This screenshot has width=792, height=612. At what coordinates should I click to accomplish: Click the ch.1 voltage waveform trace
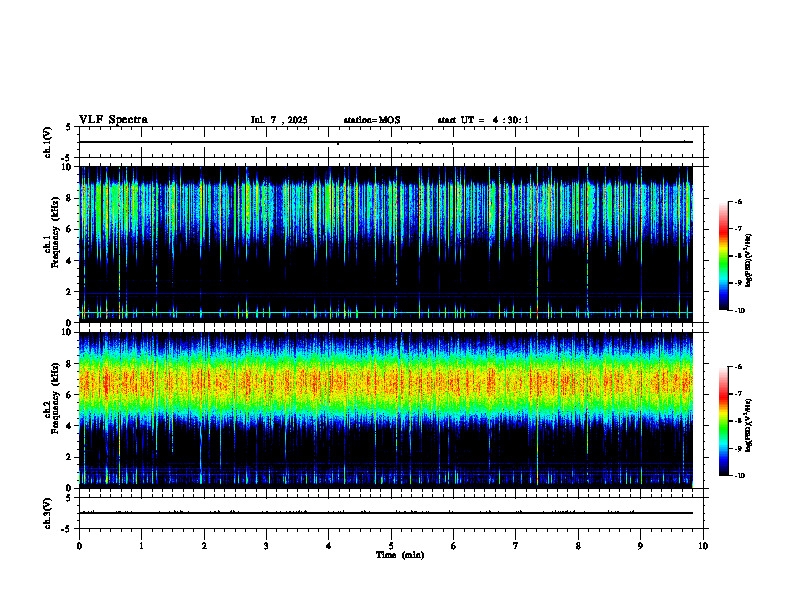click(386, 142)
